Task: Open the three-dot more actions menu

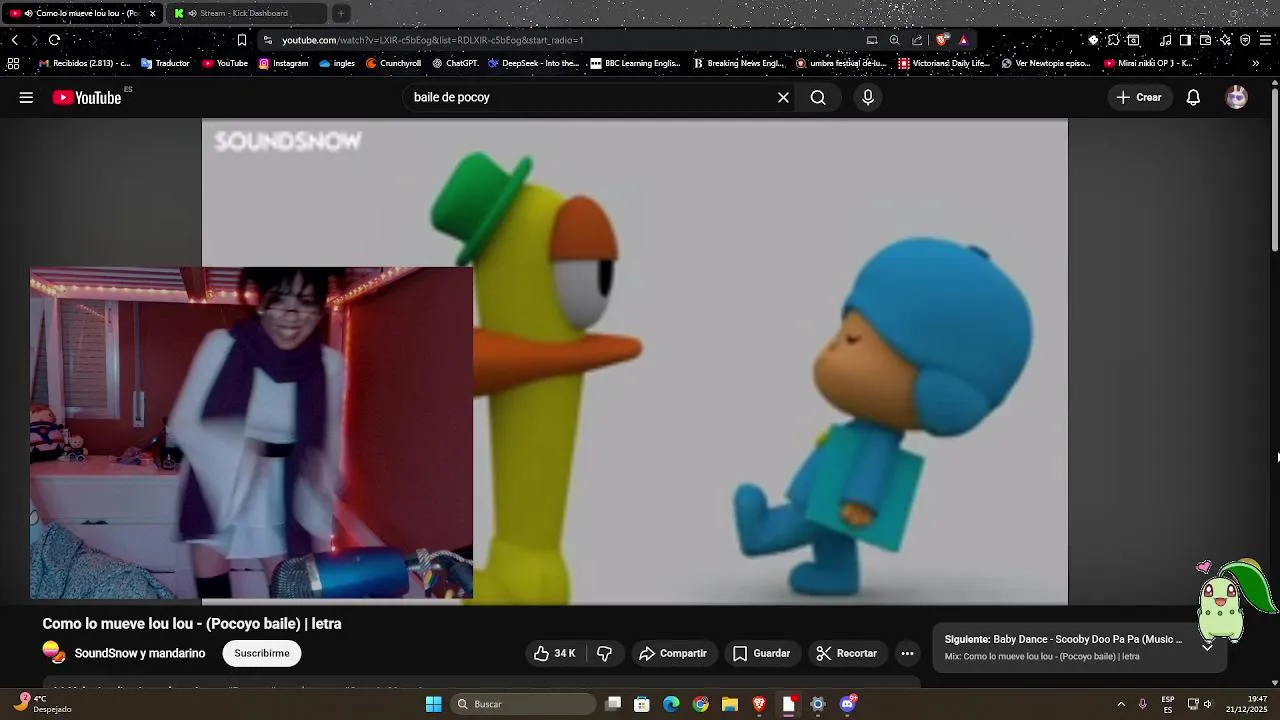Action: click(x=907, y=653)
